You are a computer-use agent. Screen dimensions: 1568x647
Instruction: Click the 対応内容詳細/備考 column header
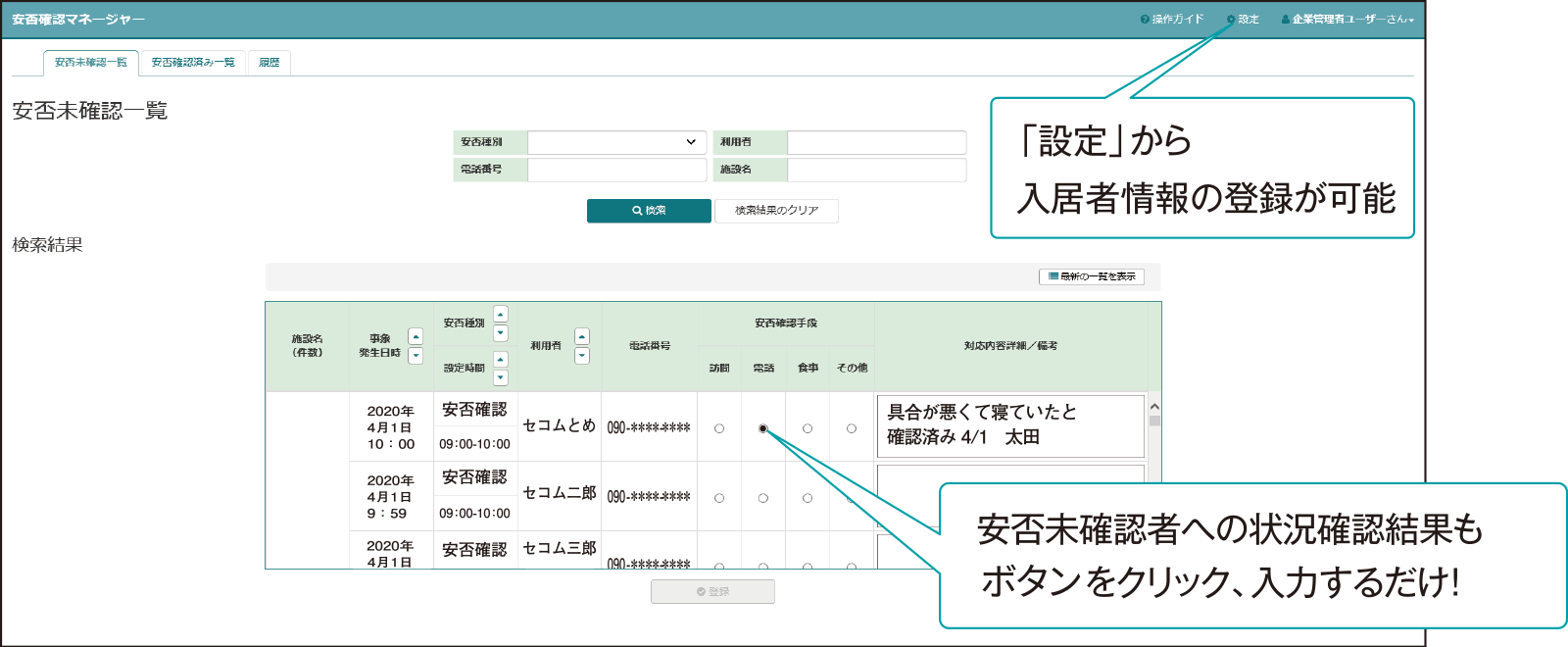[1010, 346]
